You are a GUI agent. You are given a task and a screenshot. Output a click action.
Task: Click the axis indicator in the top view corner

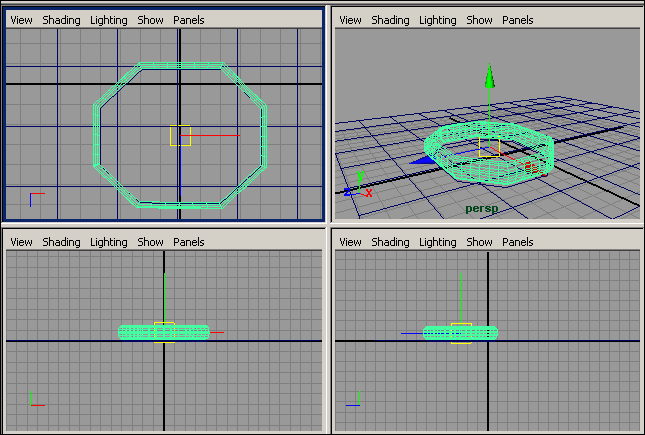click(x=37, y=200)
